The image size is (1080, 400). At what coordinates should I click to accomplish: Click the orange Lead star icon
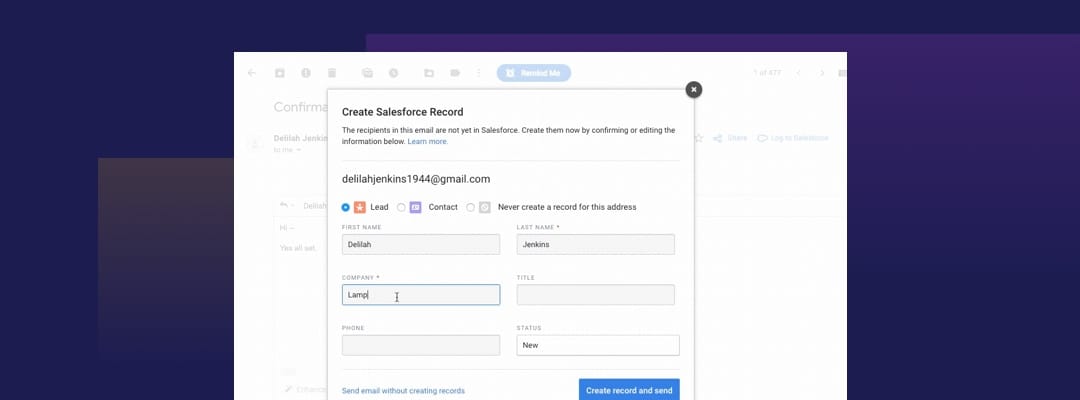click(x=360, y=207)
